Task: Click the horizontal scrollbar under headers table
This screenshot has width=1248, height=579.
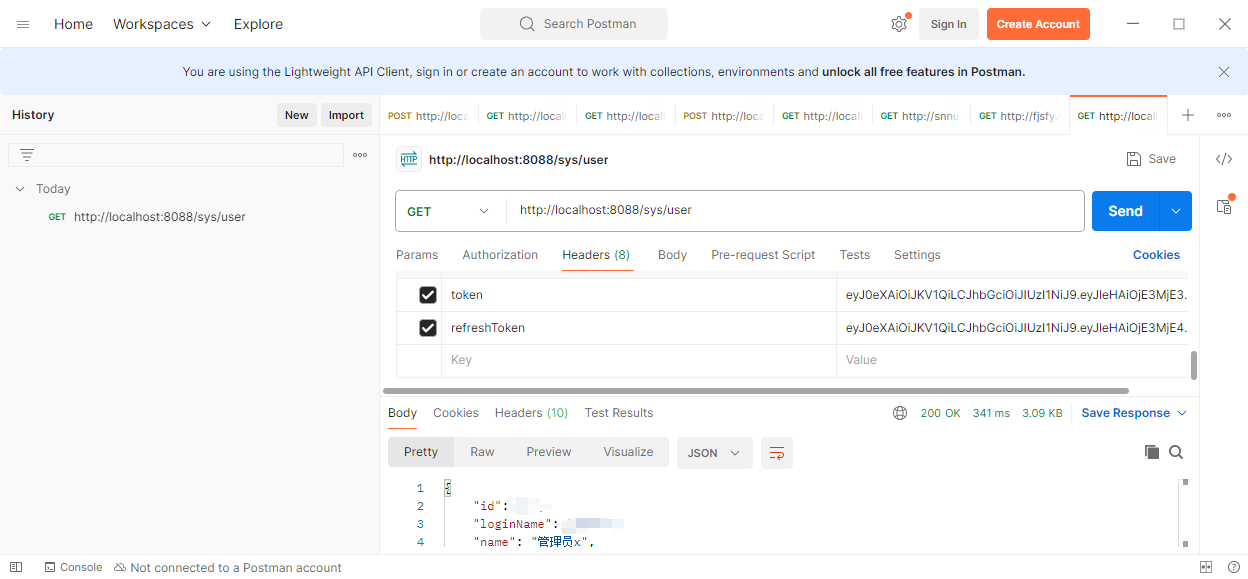Action: click(755, 391)
